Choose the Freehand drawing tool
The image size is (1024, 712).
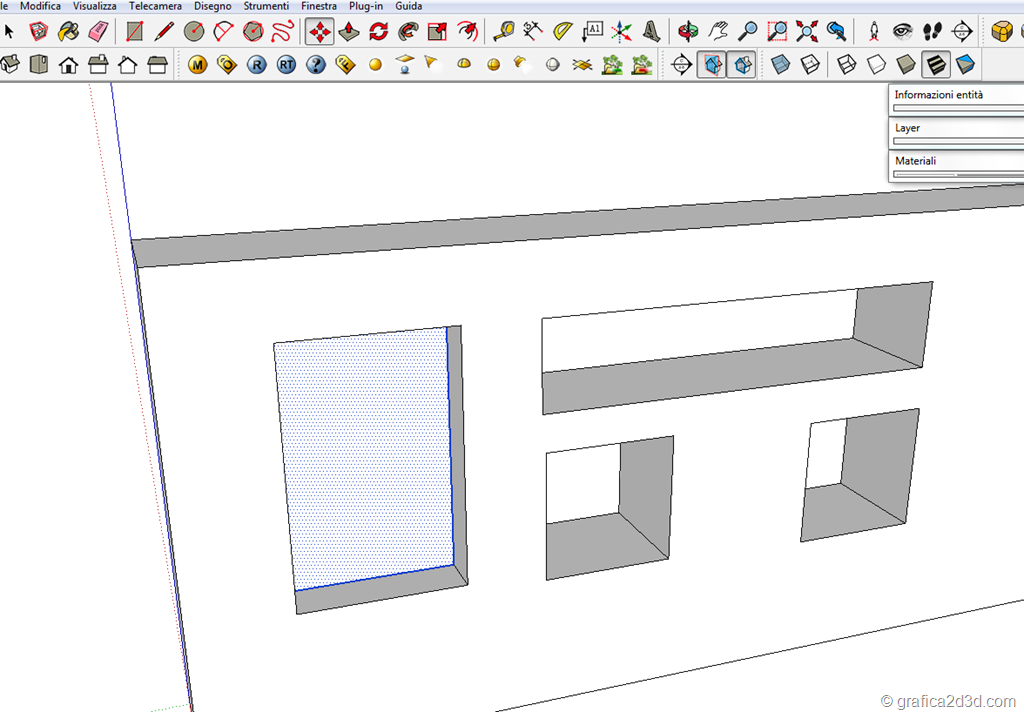tap(282, 32)
